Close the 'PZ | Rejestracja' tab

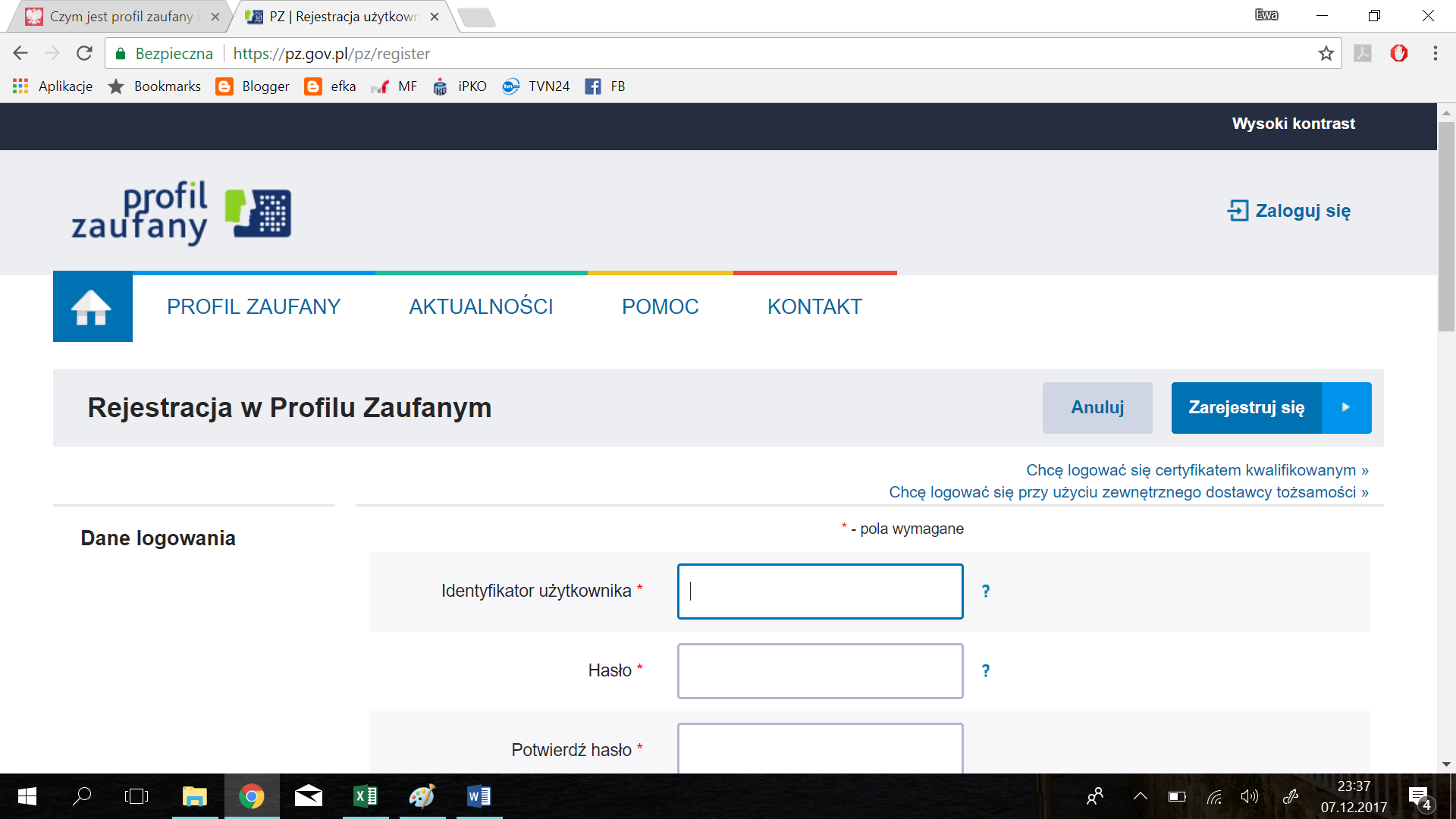(435, 17)
